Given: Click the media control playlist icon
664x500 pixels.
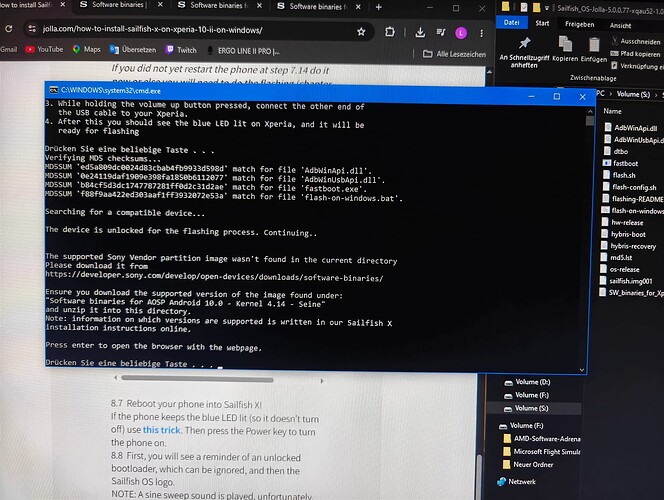Looking at the screenshot, I should [441, 32].
